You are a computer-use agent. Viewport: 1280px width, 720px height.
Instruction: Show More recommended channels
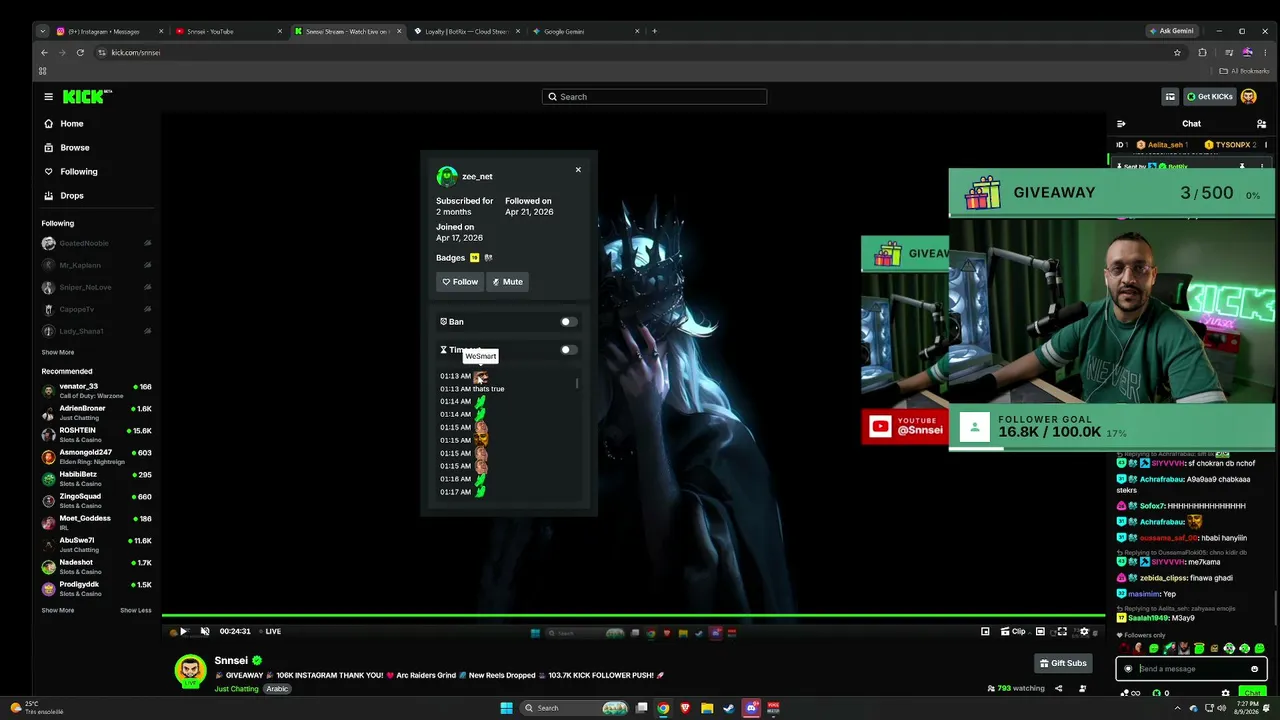point(58,610)
